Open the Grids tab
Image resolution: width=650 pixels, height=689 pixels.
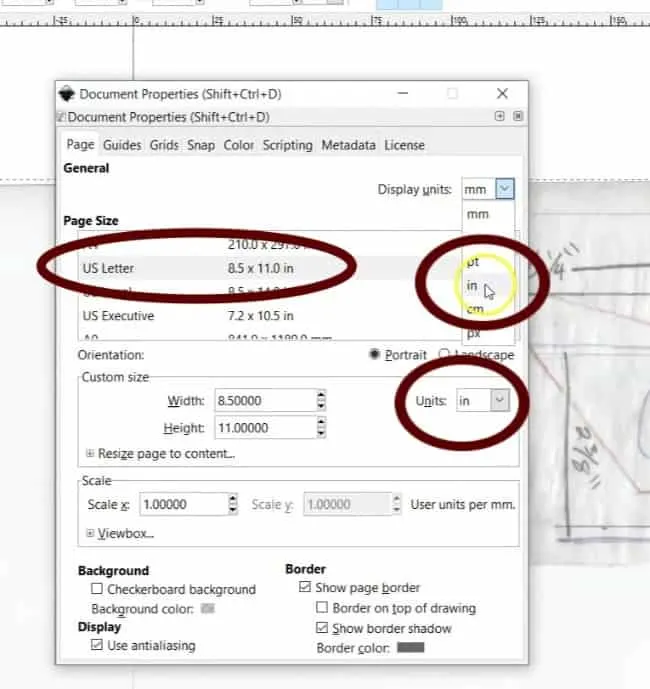pyautogui.click(x=164, y=145)
